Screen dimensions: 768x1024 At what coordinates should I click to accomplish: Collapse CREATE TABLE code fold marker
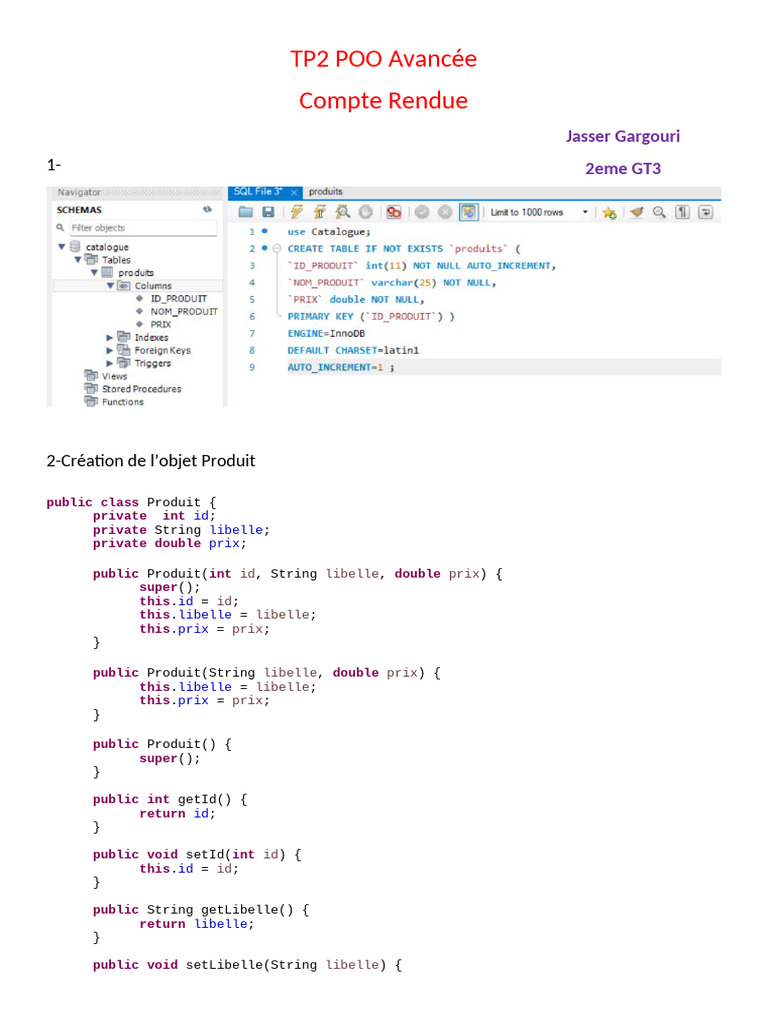coord(277,248)
